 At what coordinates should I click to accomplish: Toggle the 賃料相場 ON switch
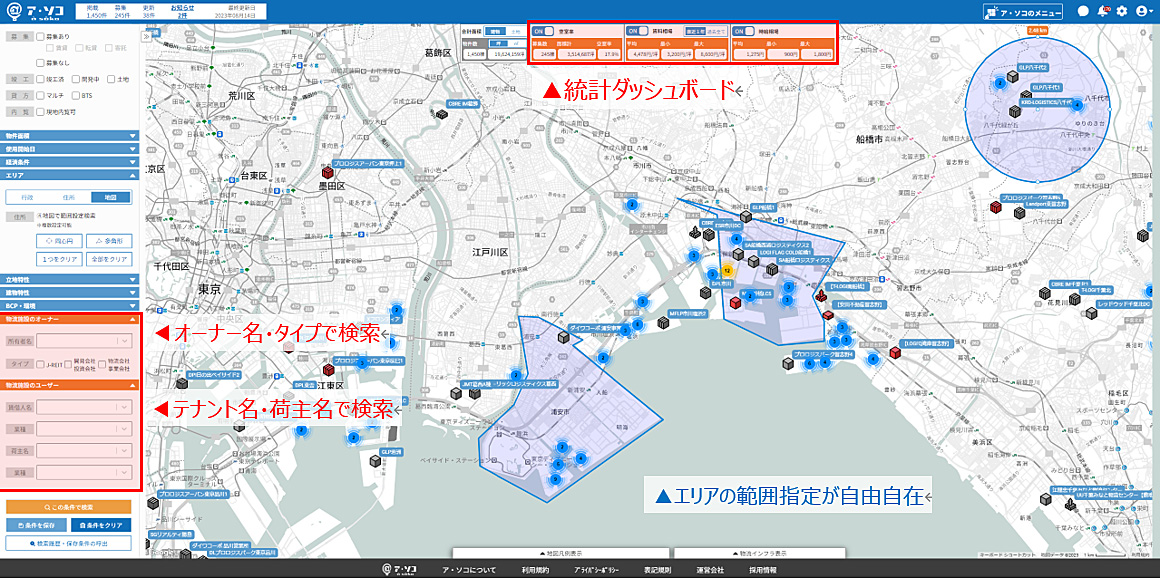tap(638, 31)
